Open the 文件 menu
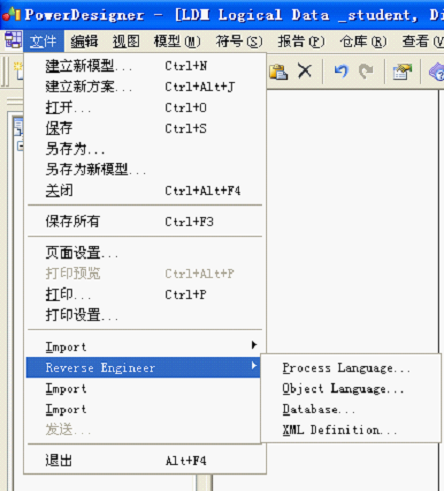The width and height of the screenshot is (445, 491). tap(43, 41)
